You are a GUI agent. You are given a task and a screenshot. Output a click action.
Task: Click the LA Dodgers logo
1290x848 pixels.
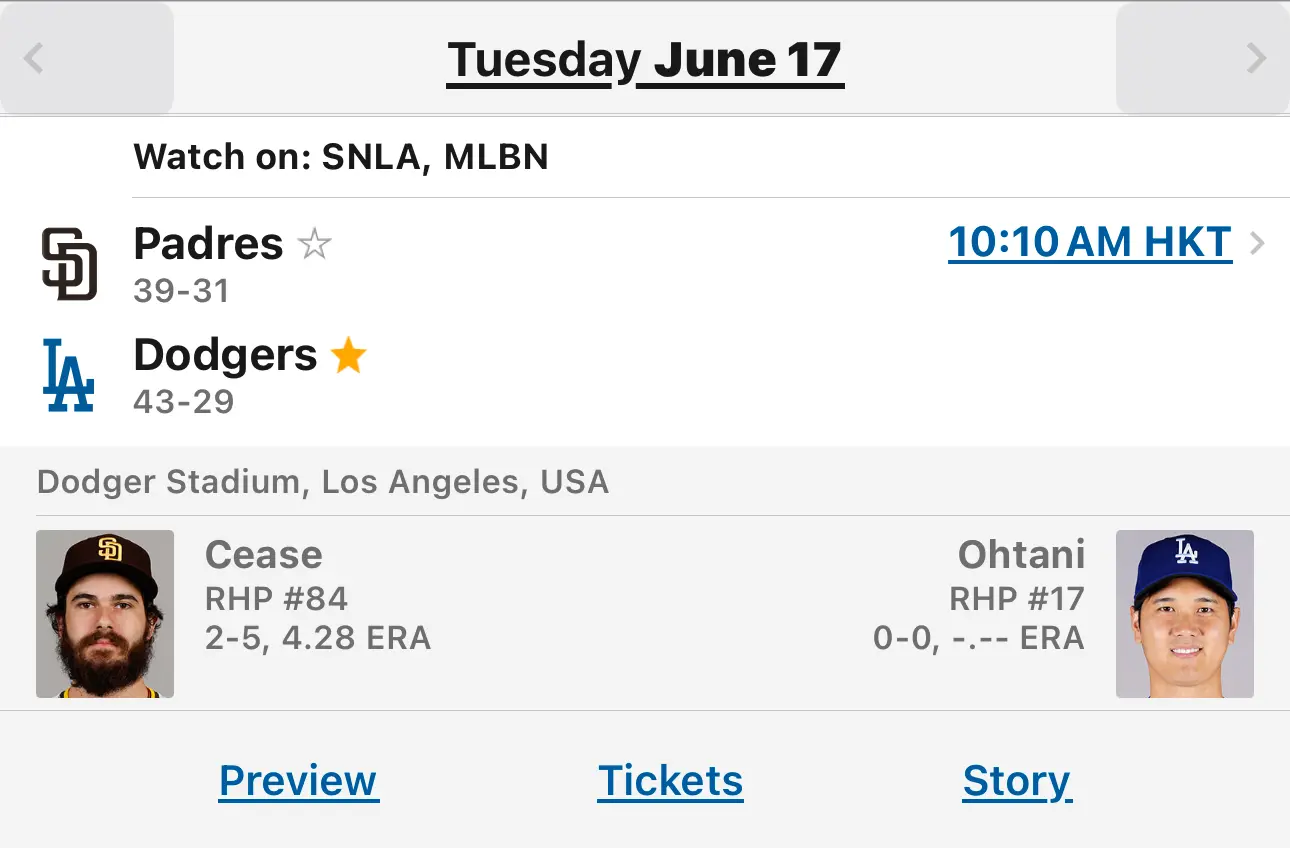point(69,376)
